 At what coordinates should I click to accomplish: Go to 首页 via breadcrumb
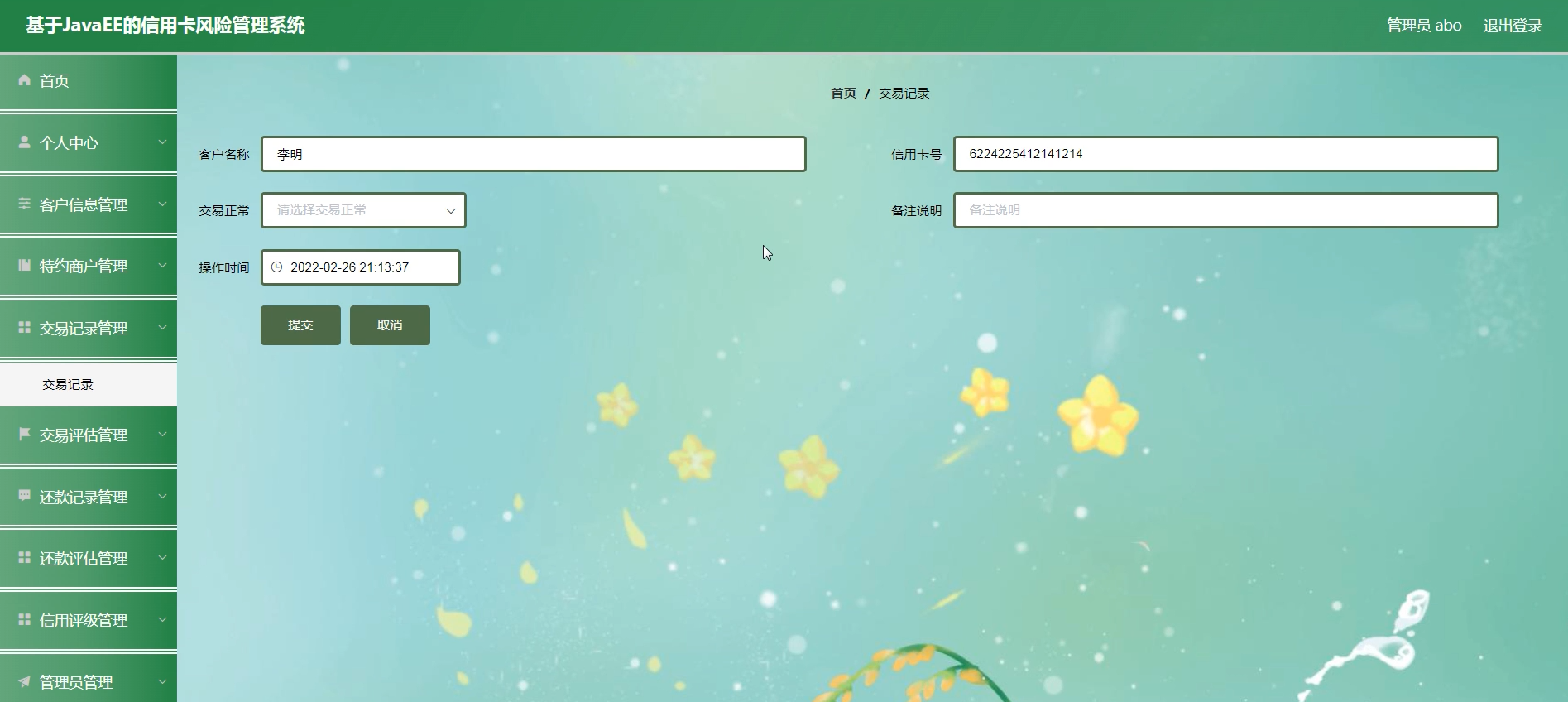(843, 94)
